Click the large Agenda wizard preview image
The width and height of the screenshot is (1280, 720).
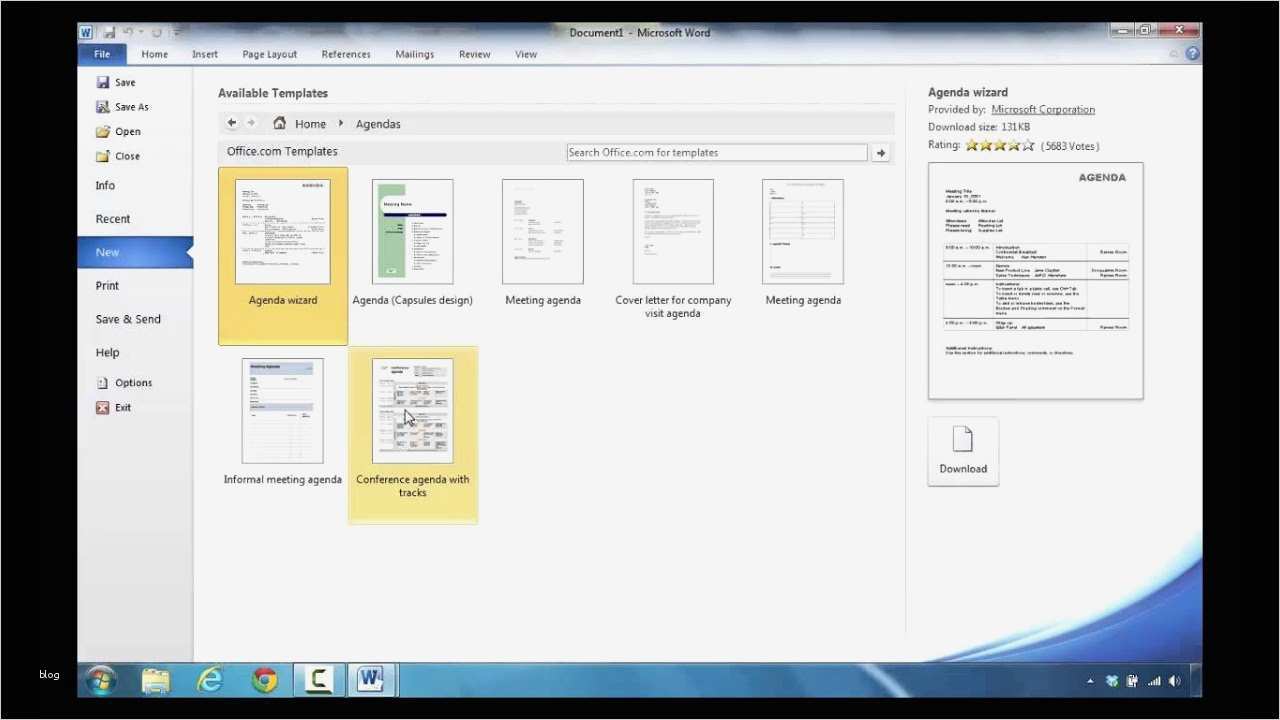point(1035,281)
